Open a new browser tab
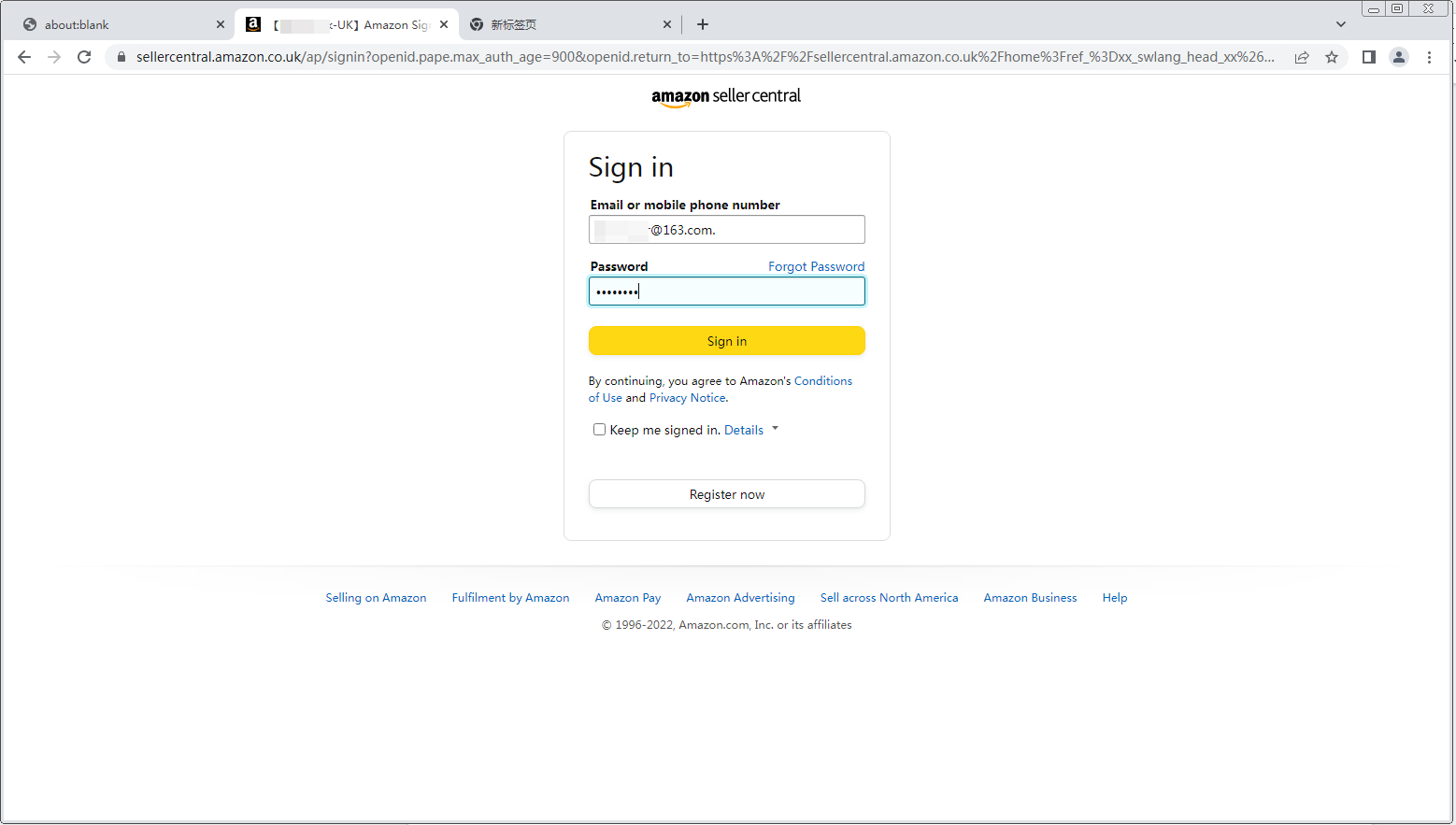 [x=703, y=24]
